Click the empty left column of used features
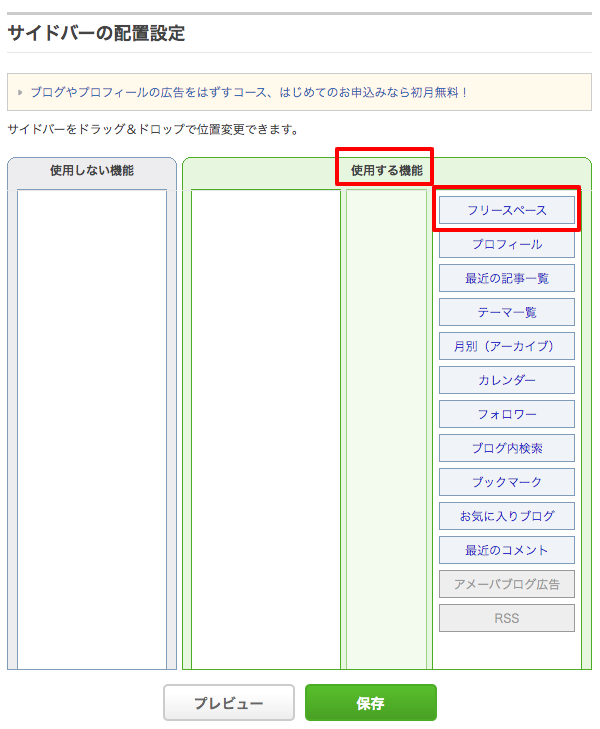The image size is (600, 729). (266, 429)
